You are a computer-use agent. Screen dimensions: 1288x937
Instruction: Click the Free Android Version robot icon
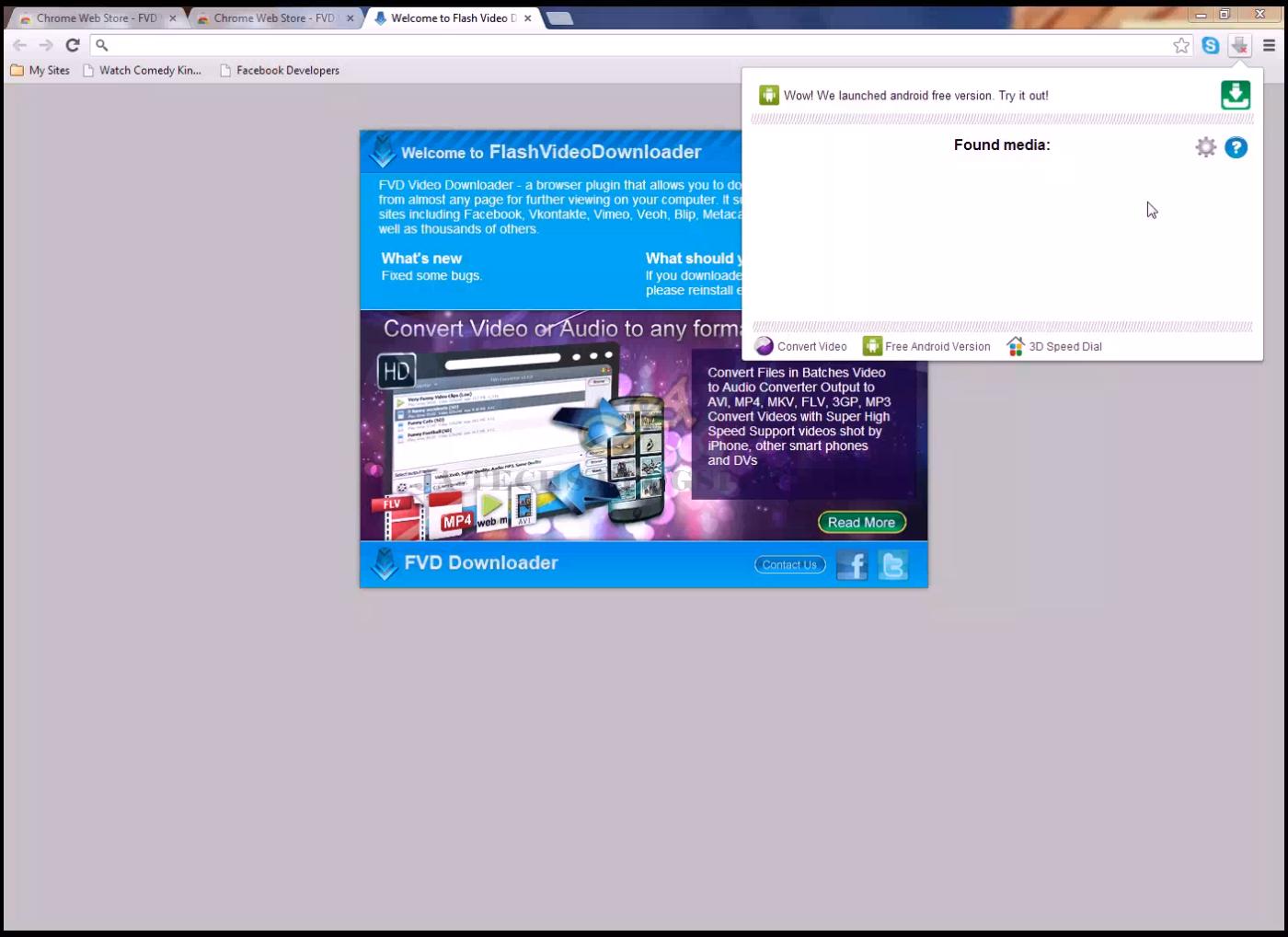click(x=872, y=346)
